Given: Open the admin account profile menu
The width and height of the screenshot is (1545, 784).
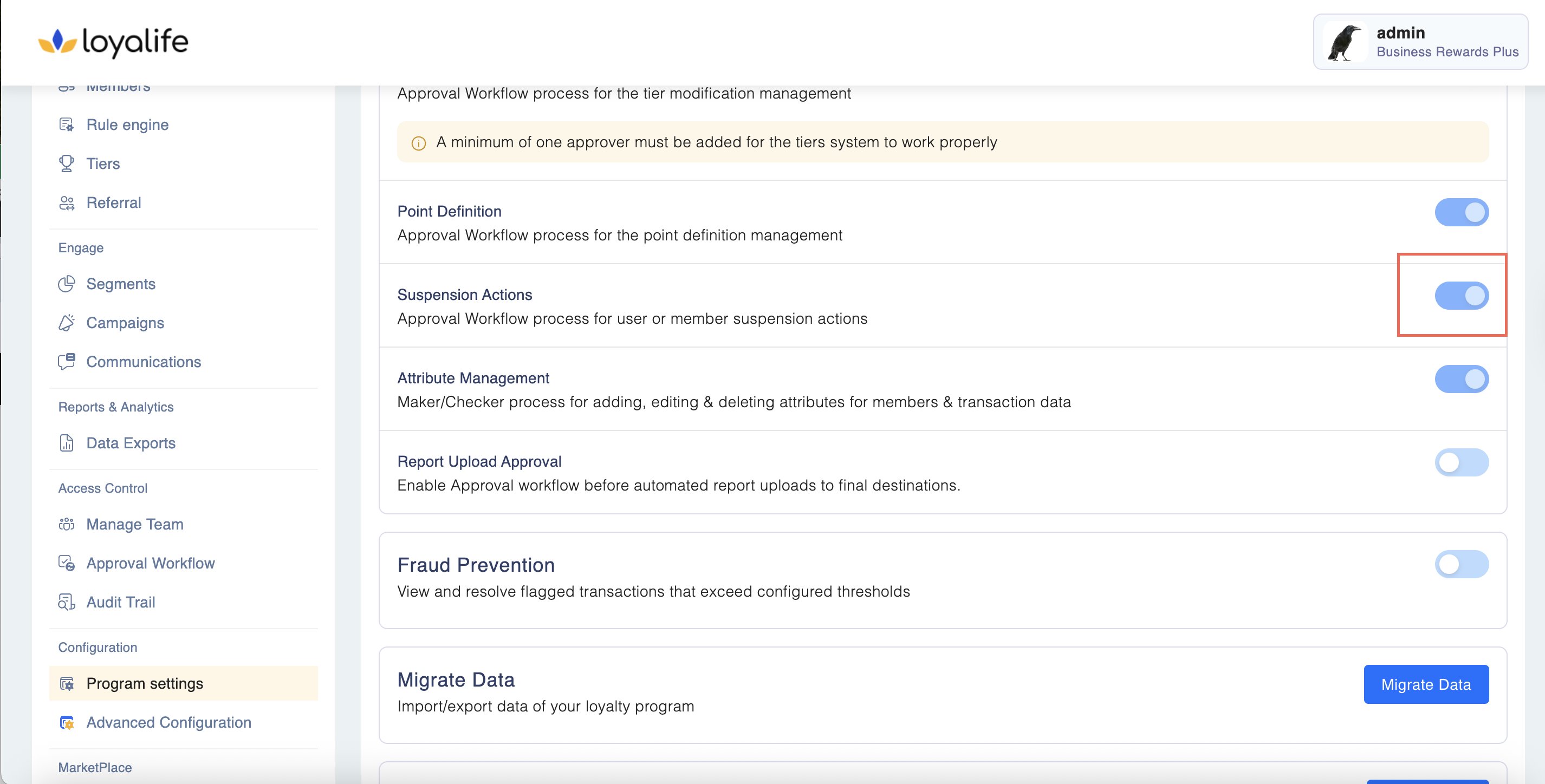Looking at the screenshot, I should tap(1420, 42).
